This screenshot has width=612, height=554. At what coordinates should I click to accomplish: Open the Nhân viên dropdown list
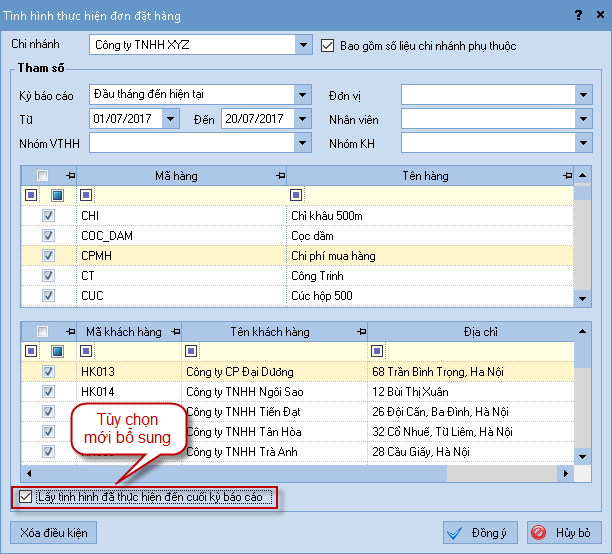(584, 119)
